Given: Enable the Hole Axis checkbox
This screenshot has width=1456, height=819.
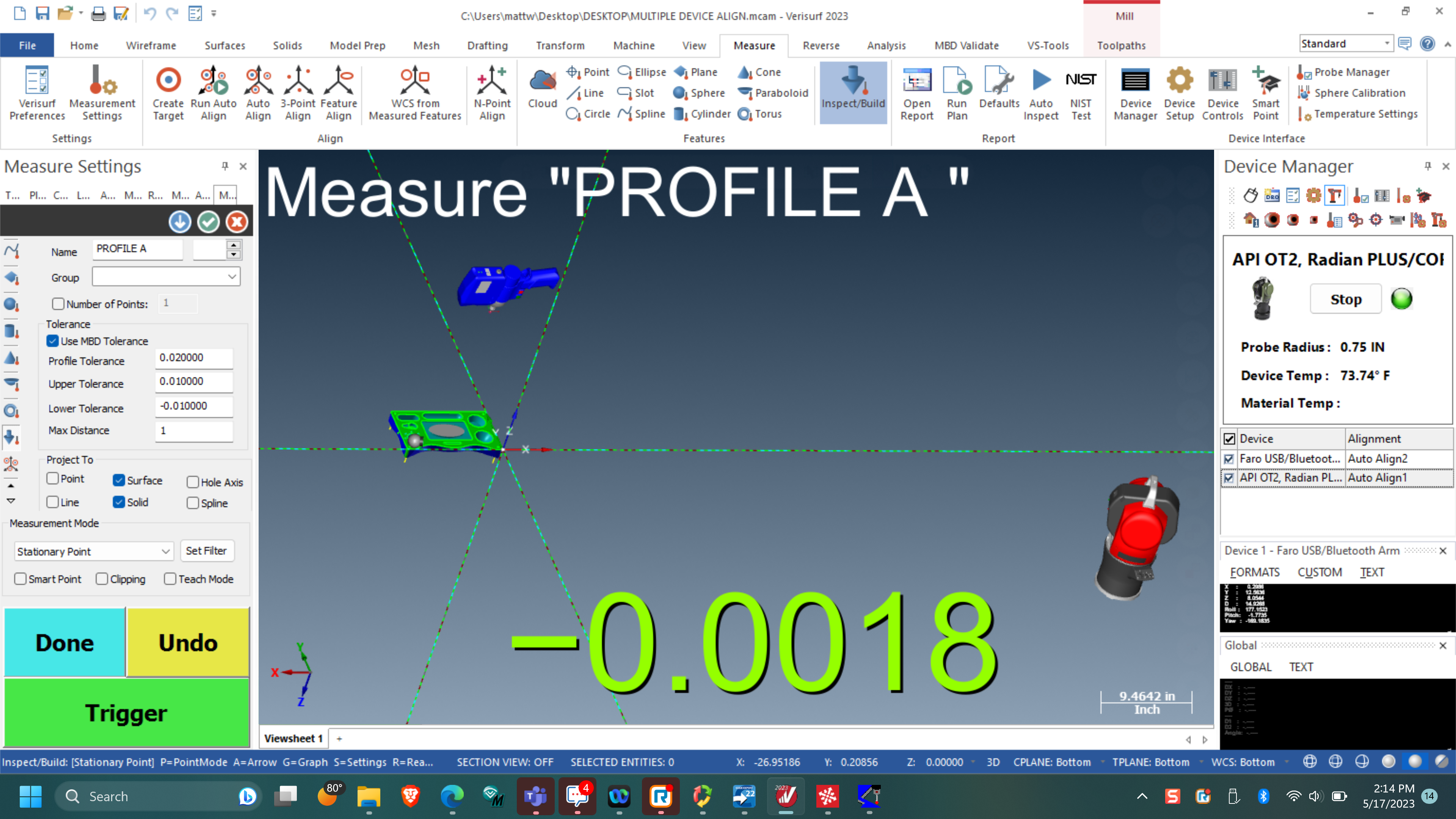Looking at the screenshot, I should (x=193, y=482).
